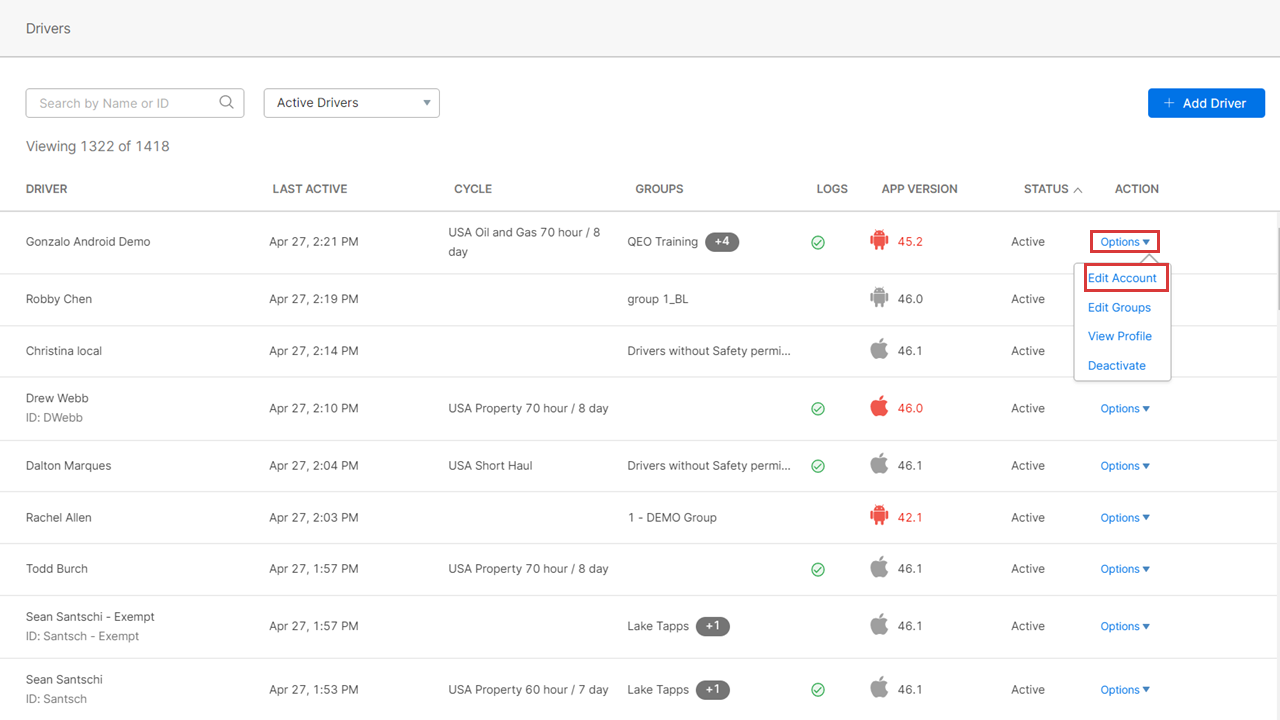The width and height of the screenshot is (1280, 720).
Task: Click the red Android icon for Gonzalo Android Demo
Action: [x=879, y=241]
